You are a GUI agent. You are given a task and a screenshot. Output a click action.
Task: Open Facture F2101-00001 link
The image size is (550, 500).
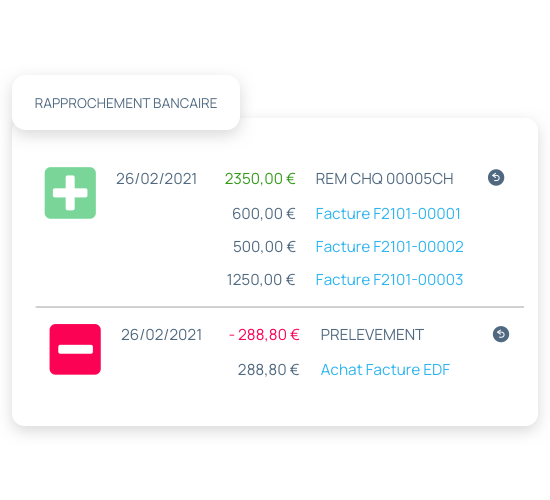(388, 213)
